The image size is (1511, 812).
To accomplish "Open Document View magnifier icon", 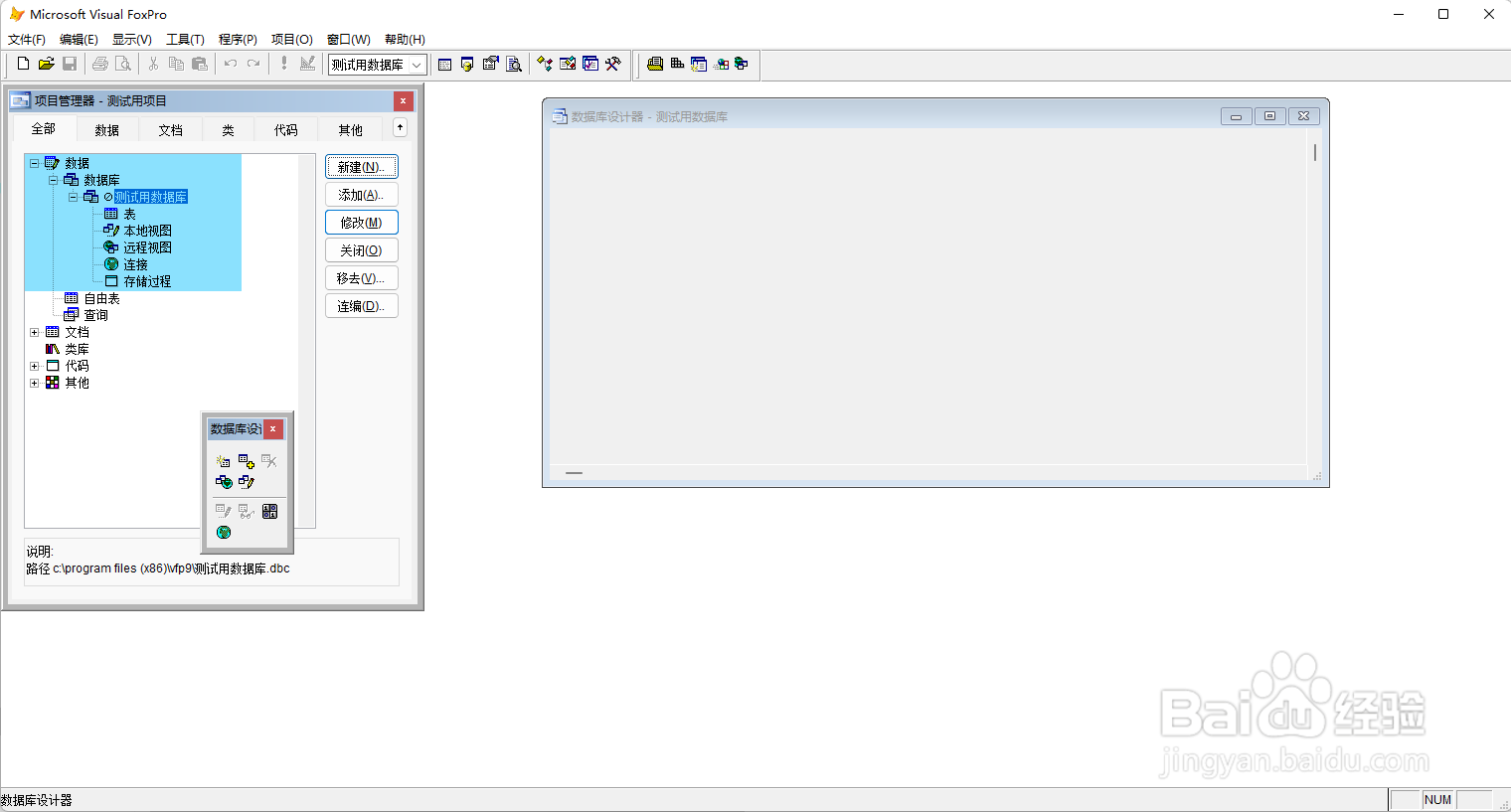I will coord(514,64).
